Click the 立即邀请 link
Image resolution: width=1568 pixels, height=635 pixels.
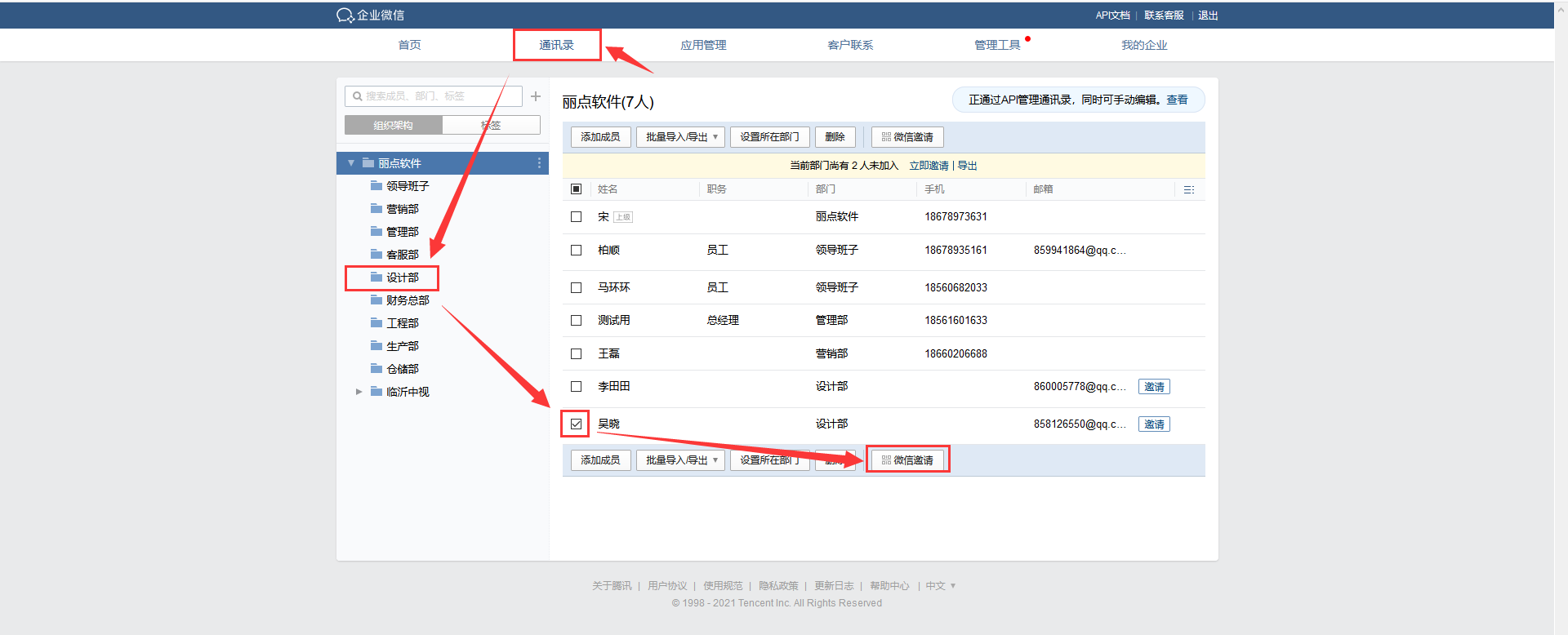coord(929,166)
